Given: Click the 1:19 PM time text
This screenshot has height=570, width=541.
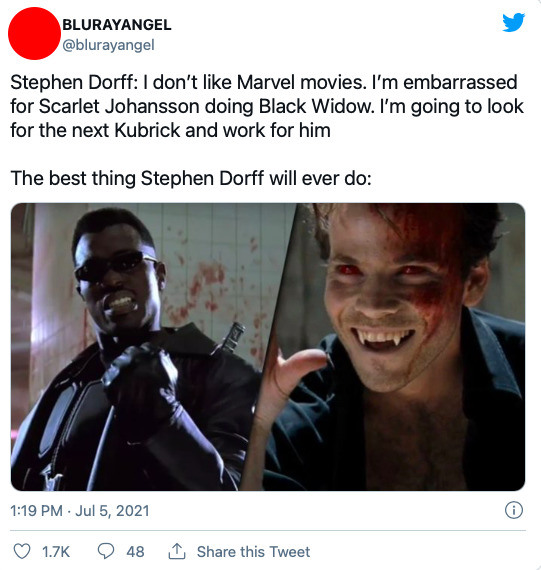Looking at the screenshot, I should pyautogui.click(x=36, y=511).
